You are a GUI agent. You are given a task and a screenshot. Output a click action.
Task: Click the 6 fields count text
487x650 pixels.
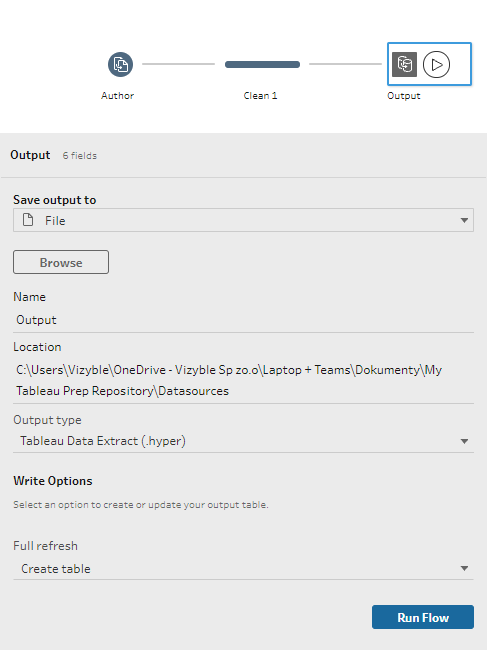(80, 155)
